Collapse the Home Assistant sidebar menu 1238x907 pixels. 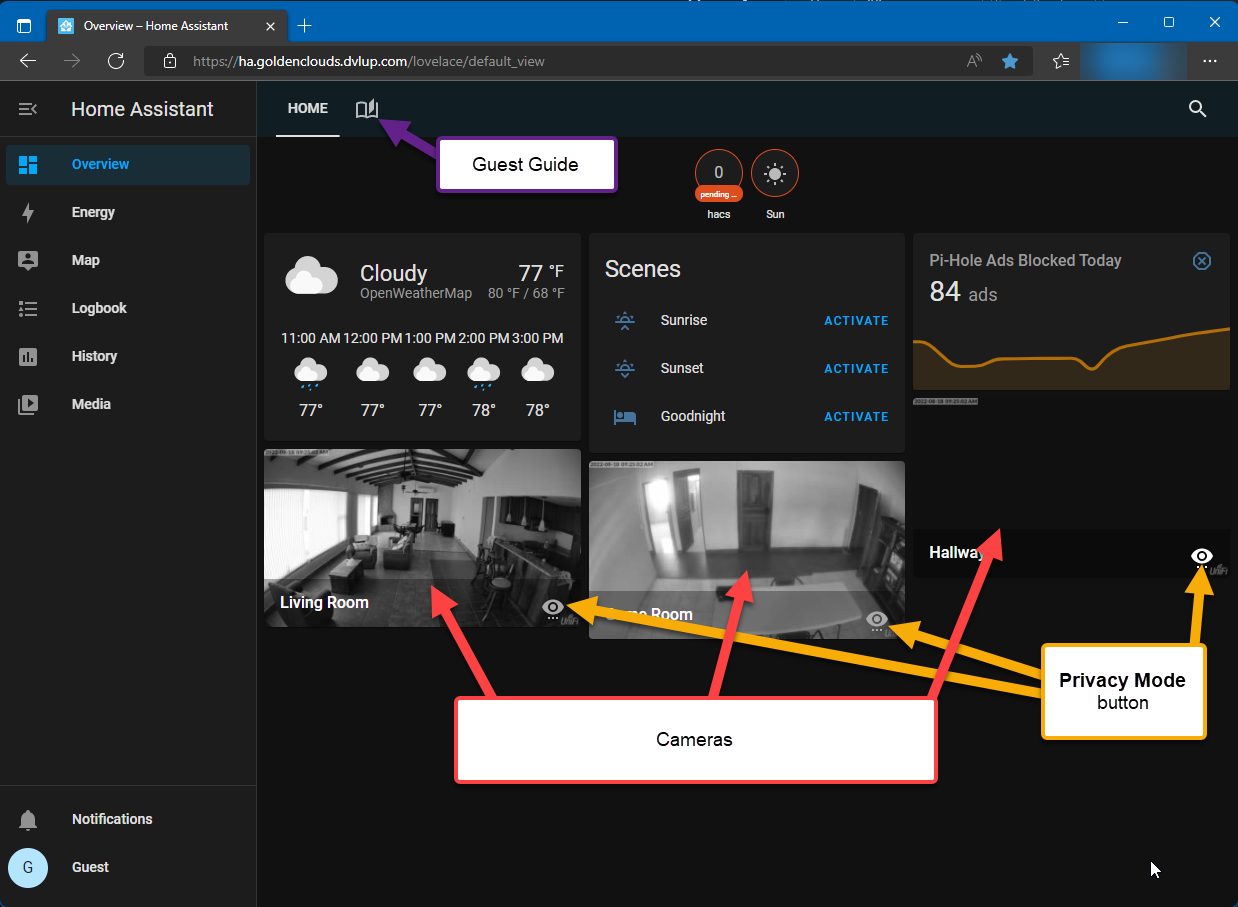(x=28, y=109)
